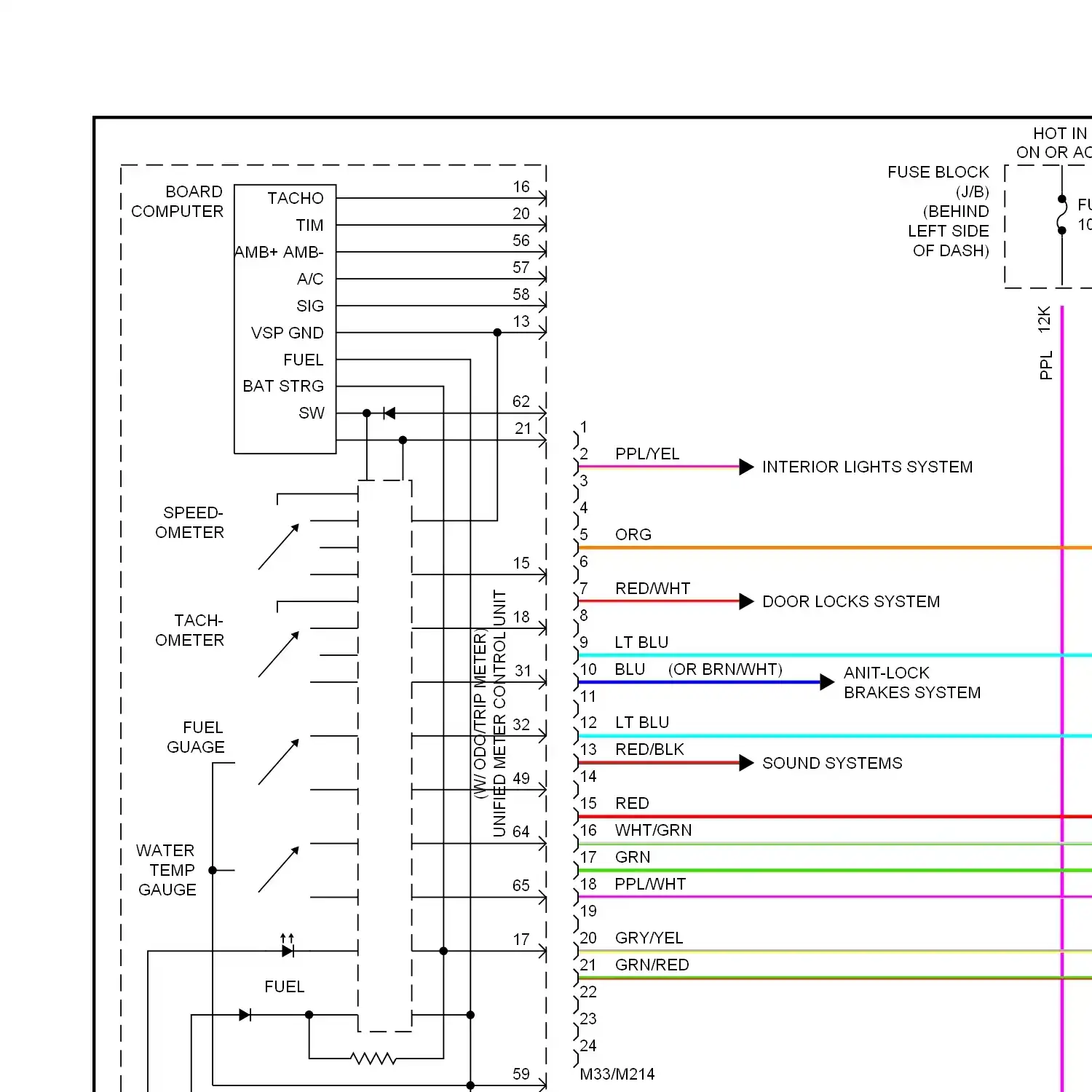Screen dimensions: 1092x1092
Task: Click M33/M214 connector pin 23
Action: click(x=588, y=1018)
